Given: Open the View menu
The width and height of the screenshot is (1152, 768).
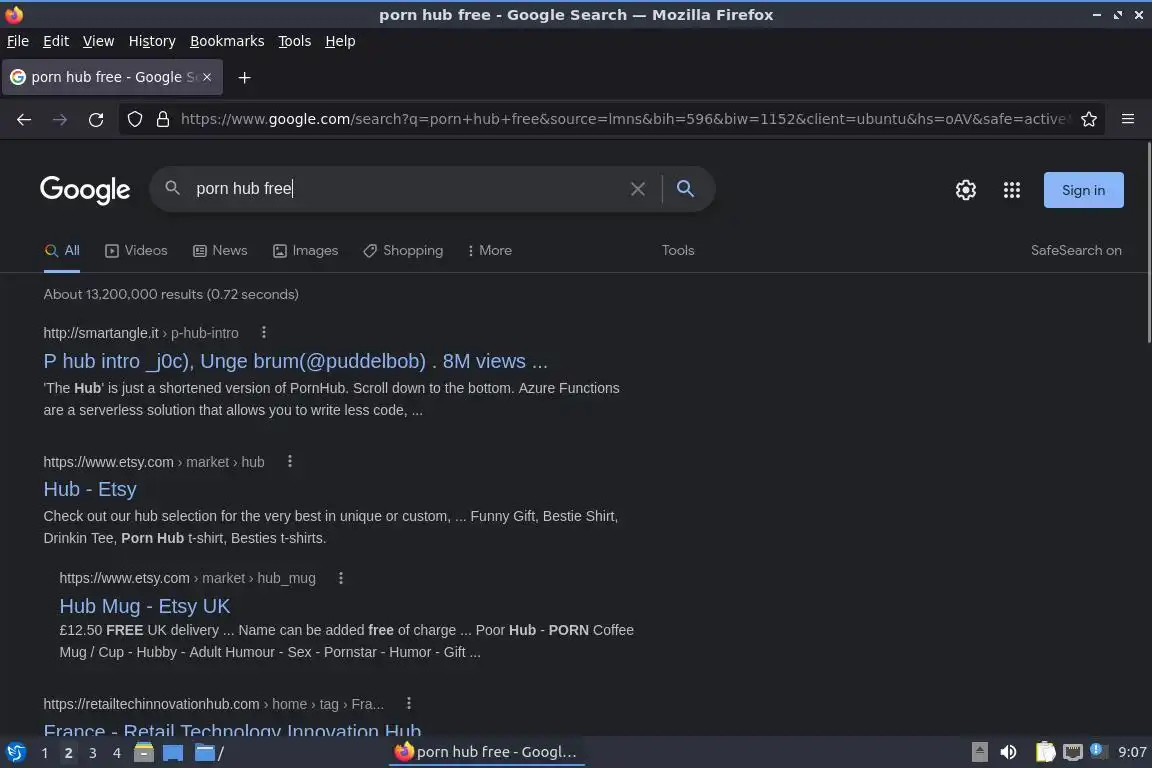Looking at the screenshot, I should tap(98, 41).
